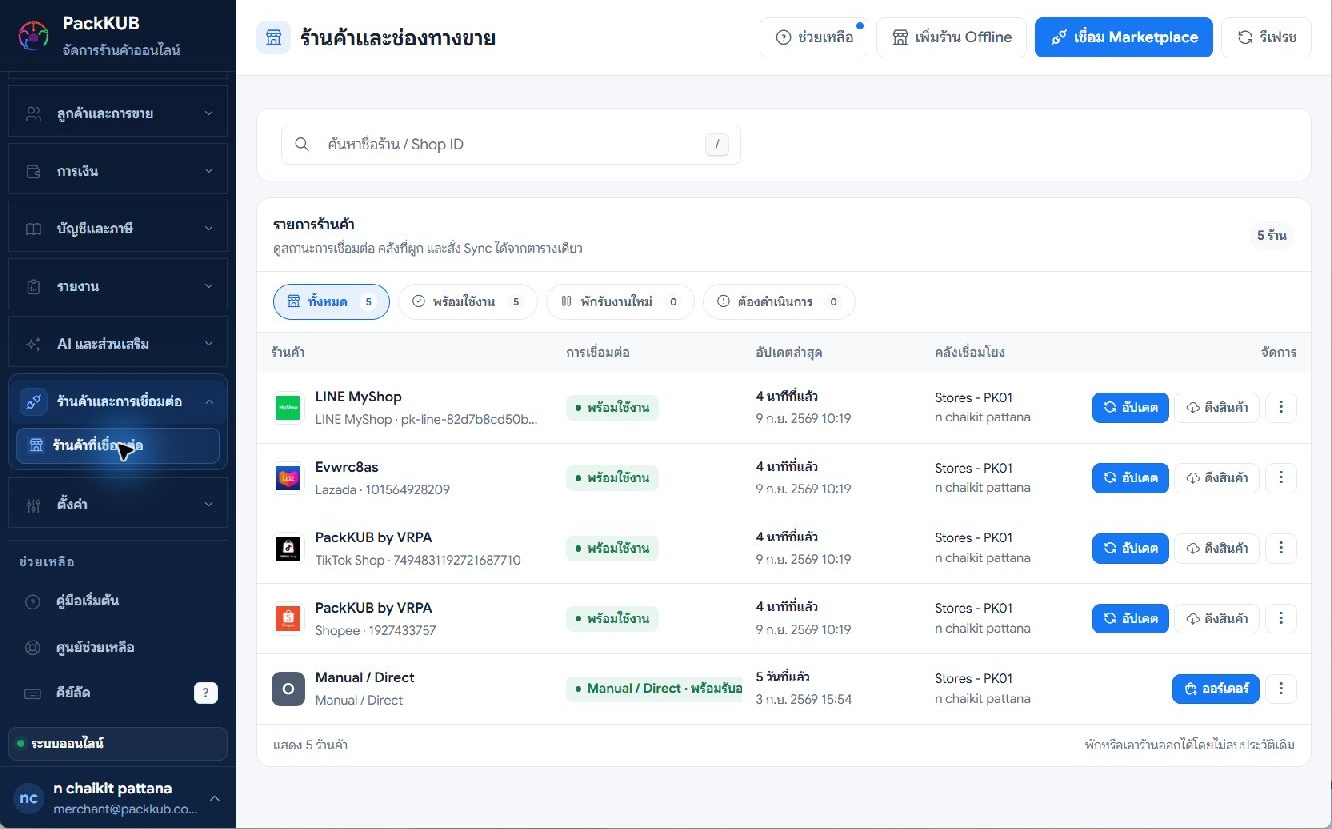Focus the shop name search field
Screen dimensions: 1332x829
coord(510,144)
